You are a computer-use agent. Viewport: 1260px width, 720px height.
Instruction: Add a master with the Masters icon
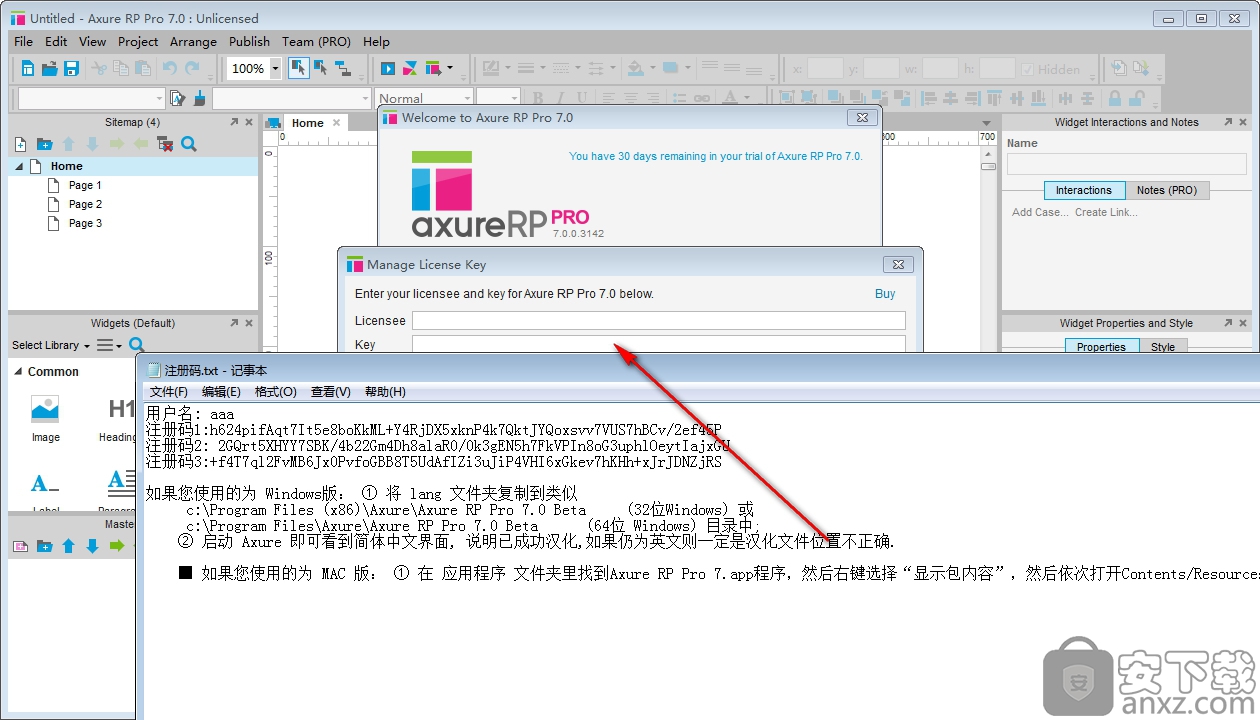pos(20,546)
